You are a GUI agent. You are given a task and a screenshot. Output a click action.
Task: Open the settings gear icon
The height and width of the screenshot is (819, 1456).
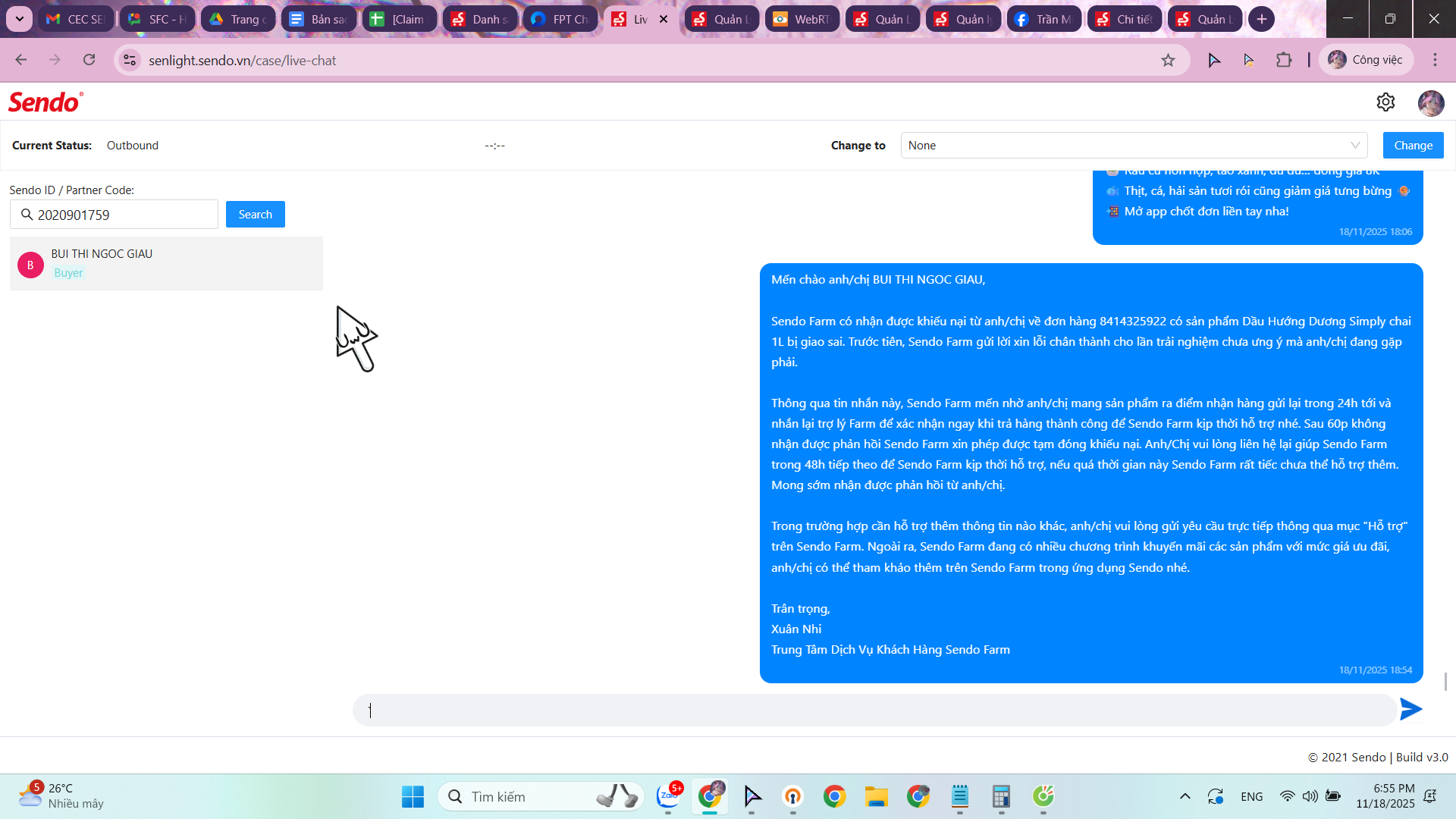click(x=1385, y=102)
